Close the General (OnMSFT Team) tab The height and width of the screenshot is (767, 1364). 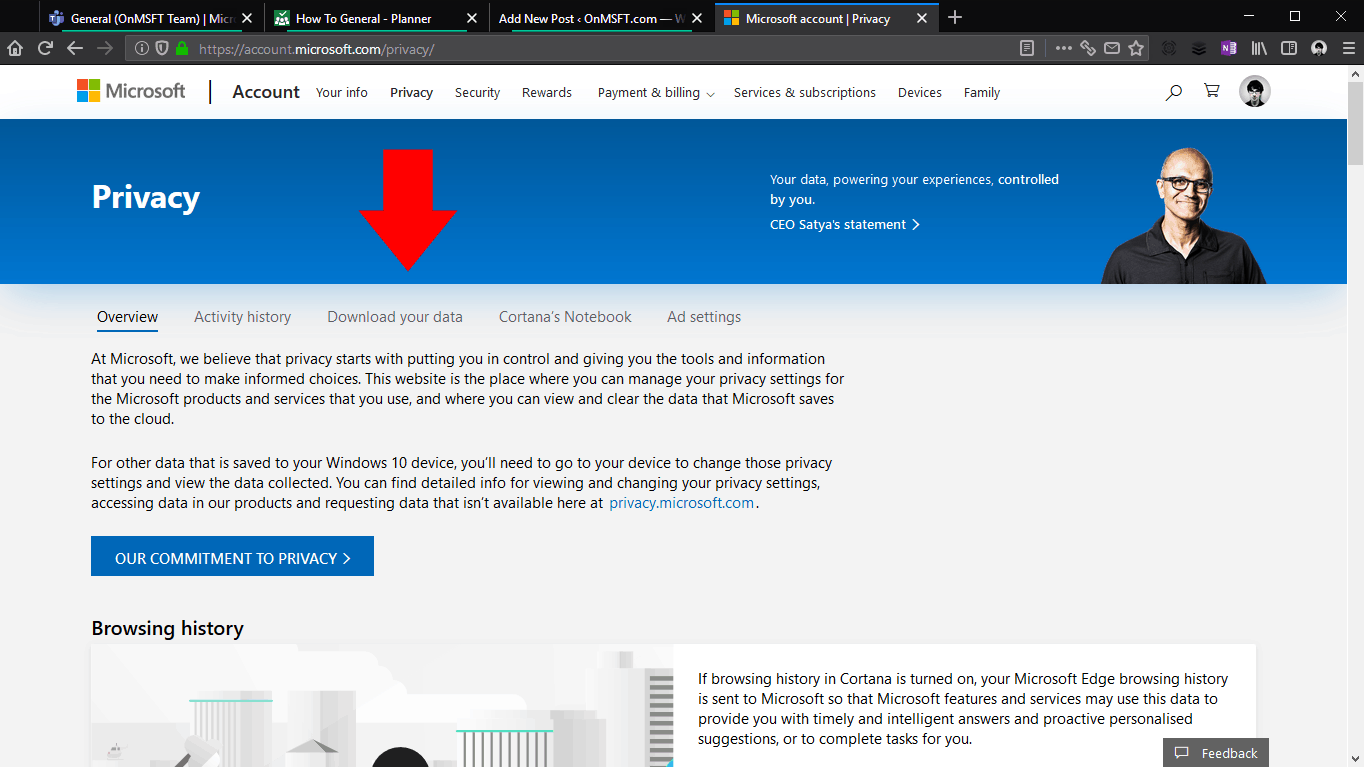[247, 18]
